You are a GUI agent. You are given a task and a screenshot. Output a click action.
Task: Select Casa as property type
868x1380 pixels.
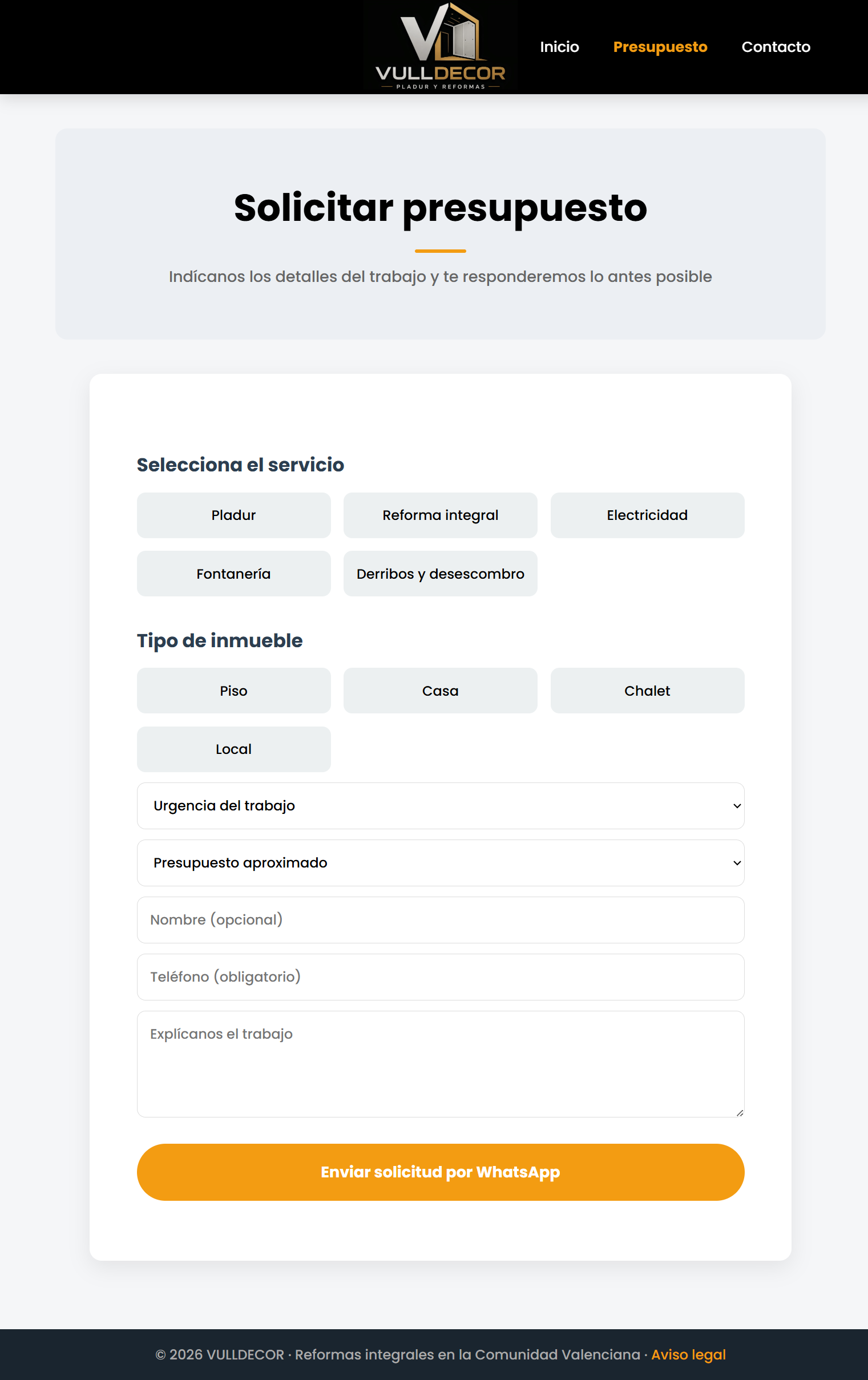click(440, 691)
